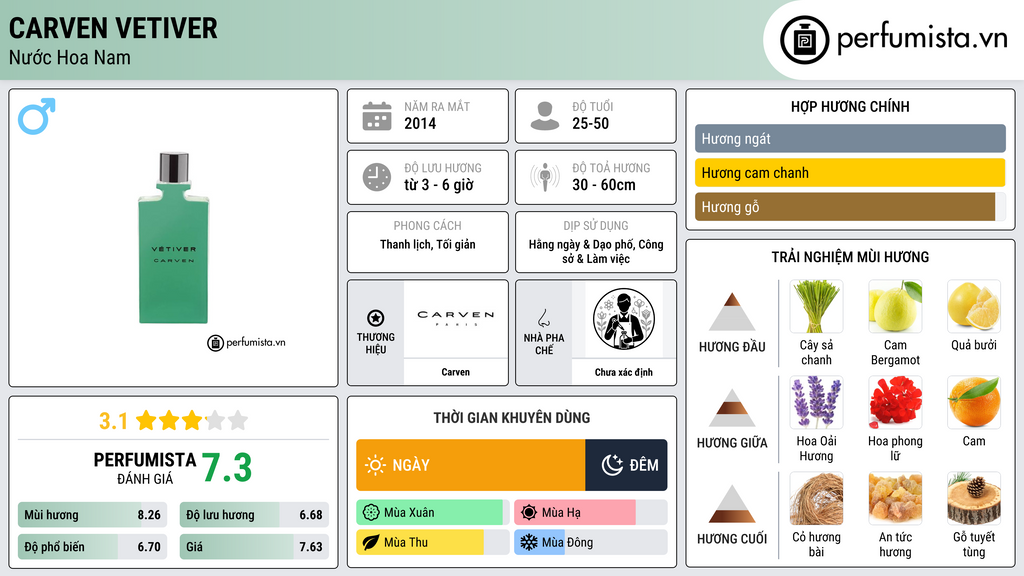Image resolution: width=1024 pixels, height=576 pixels.
Task: Click the Độ lưu hương 6.68 score bar
Action: pyautogui.click(x=254, y=515)
